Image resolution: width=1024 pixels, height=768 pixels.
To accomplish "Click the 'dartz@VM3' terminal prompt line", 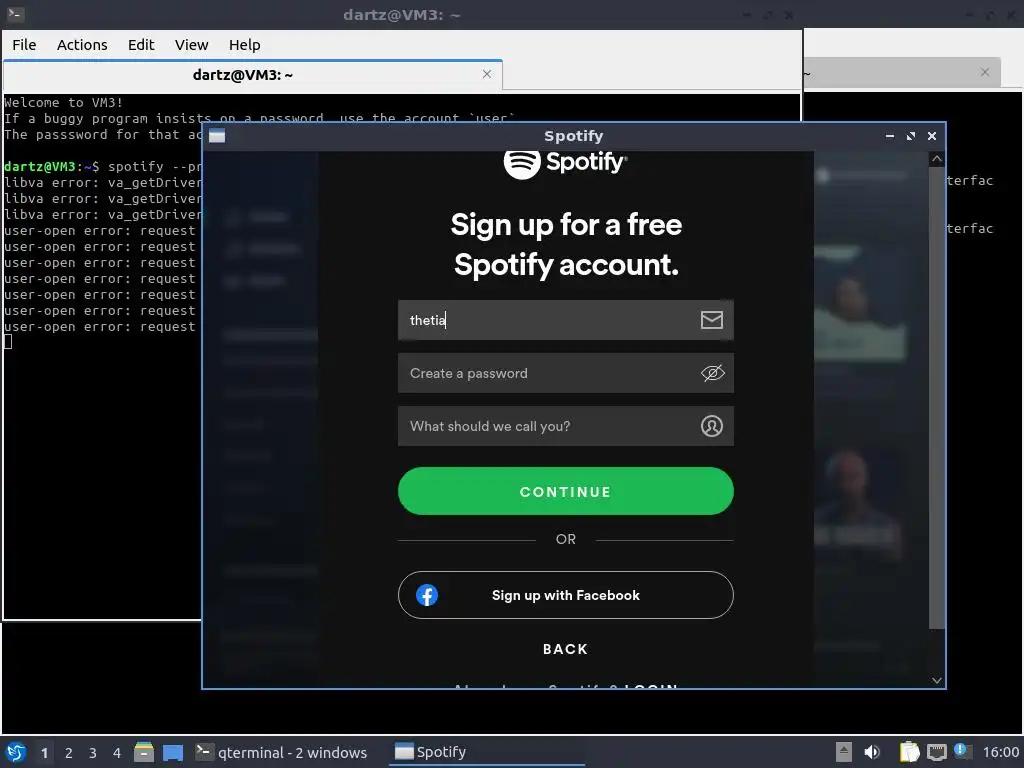I will tap(102, 167).
